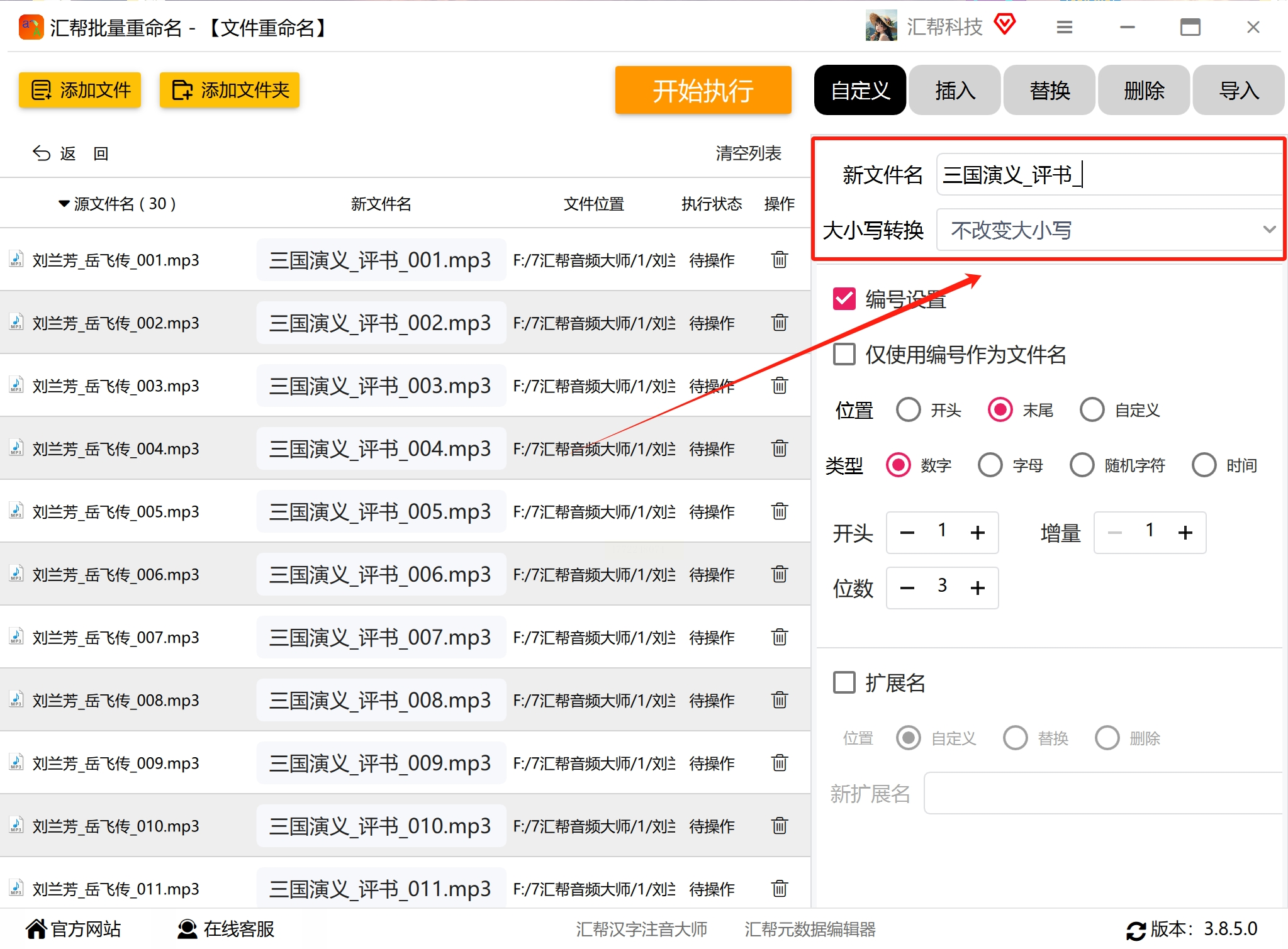
Task: Click 清空列表 to clear the list
Action: pos(748,153)
